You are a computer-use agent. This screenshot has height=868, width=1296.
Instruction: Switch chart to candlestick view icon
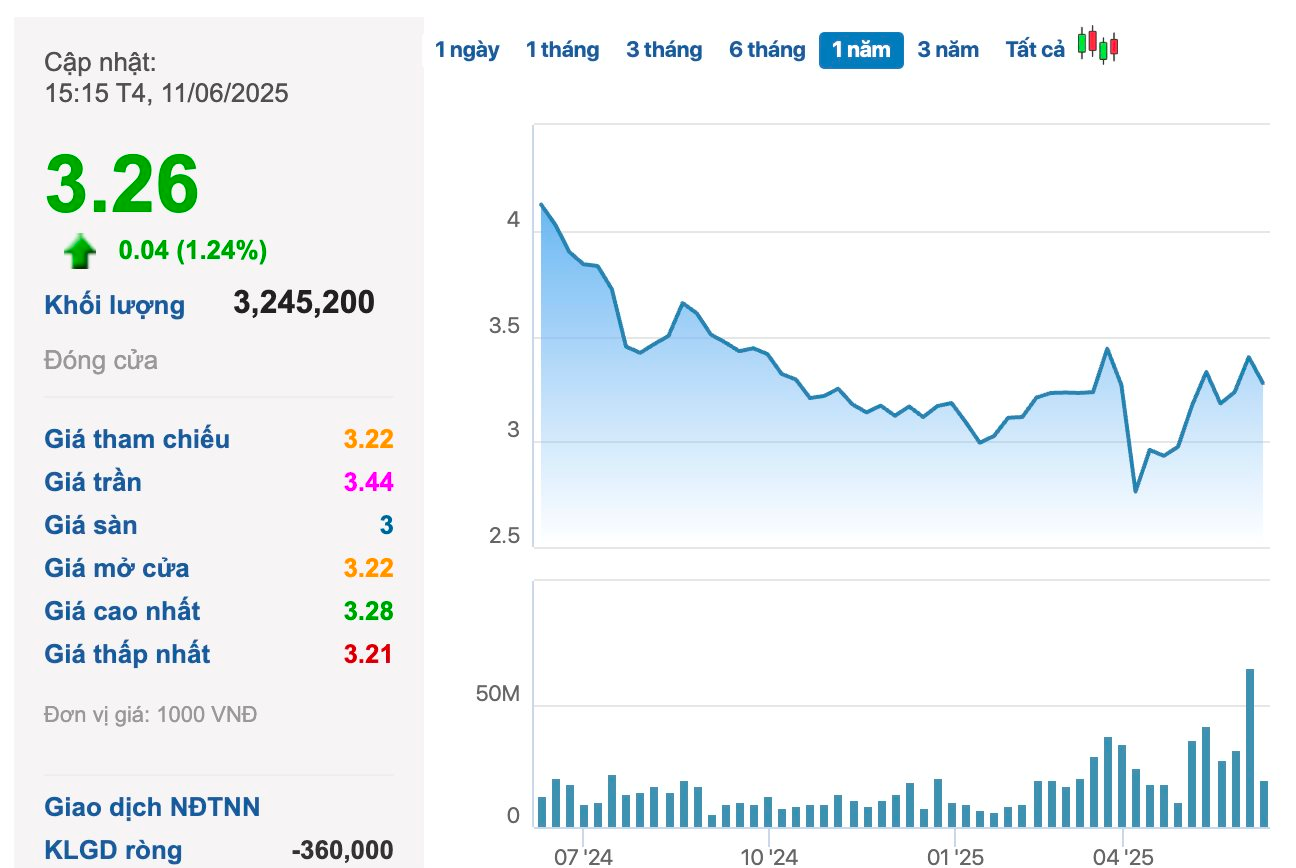tap(1098, 46)
